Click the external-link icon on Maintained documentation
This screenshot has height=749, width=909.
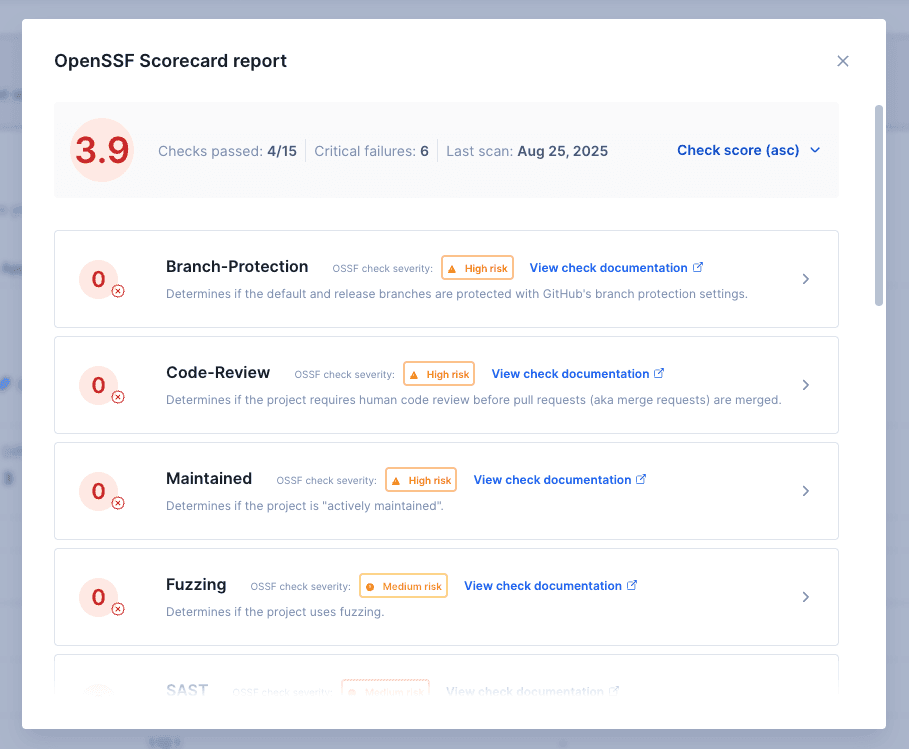point(643,479)
